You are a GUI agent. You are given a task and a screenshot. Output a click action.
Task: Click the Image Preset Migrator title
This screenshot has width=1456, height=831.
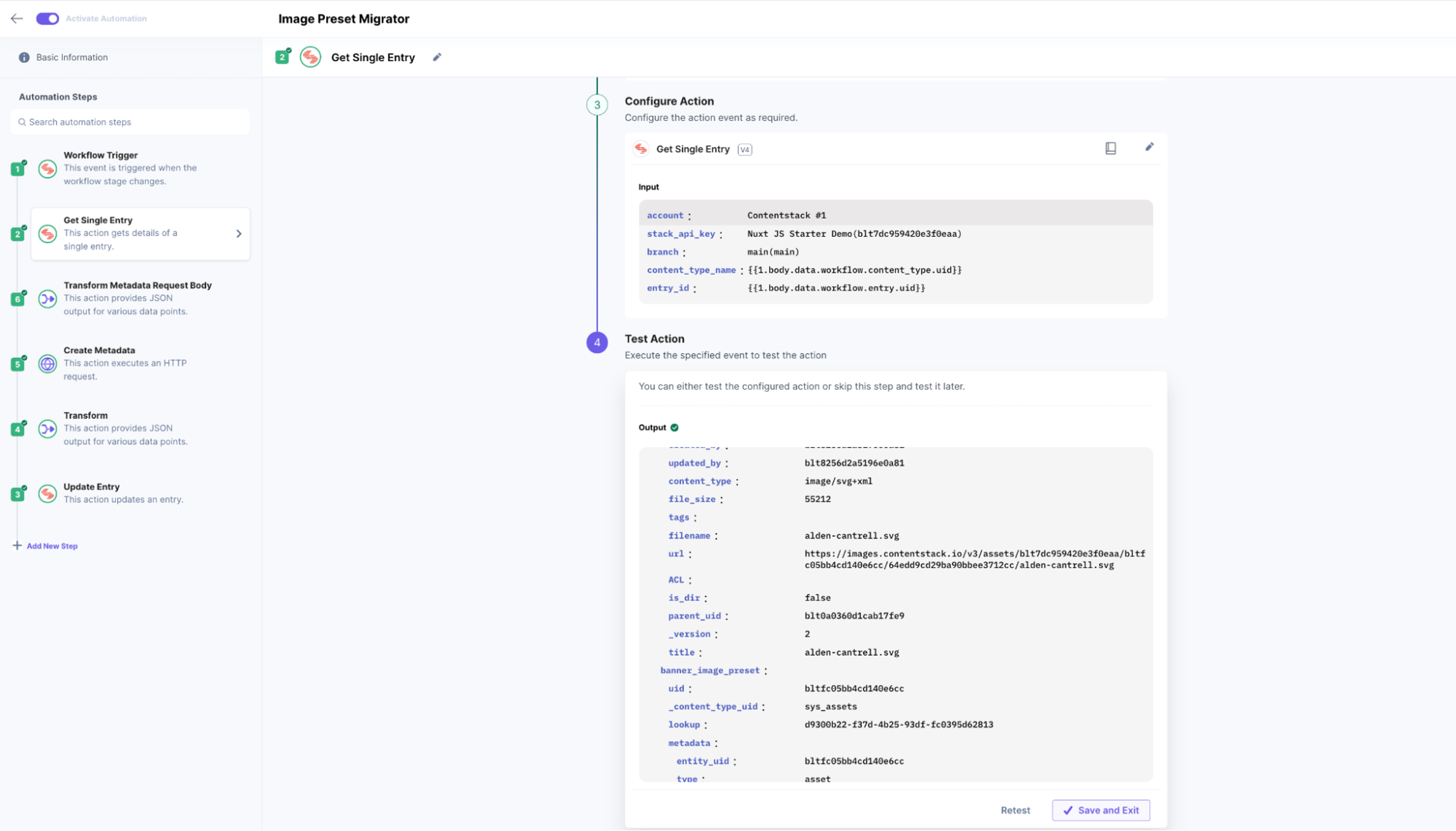(x=344, y=19)
